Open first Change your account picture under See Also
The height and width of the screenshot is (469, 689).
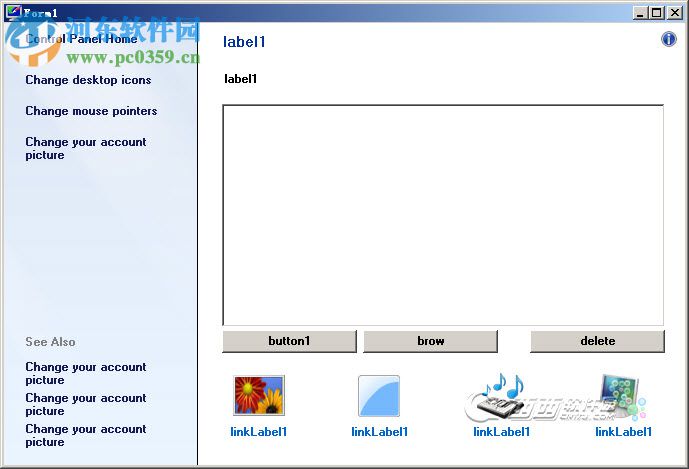pyautogui.click(x=86, y=373)
